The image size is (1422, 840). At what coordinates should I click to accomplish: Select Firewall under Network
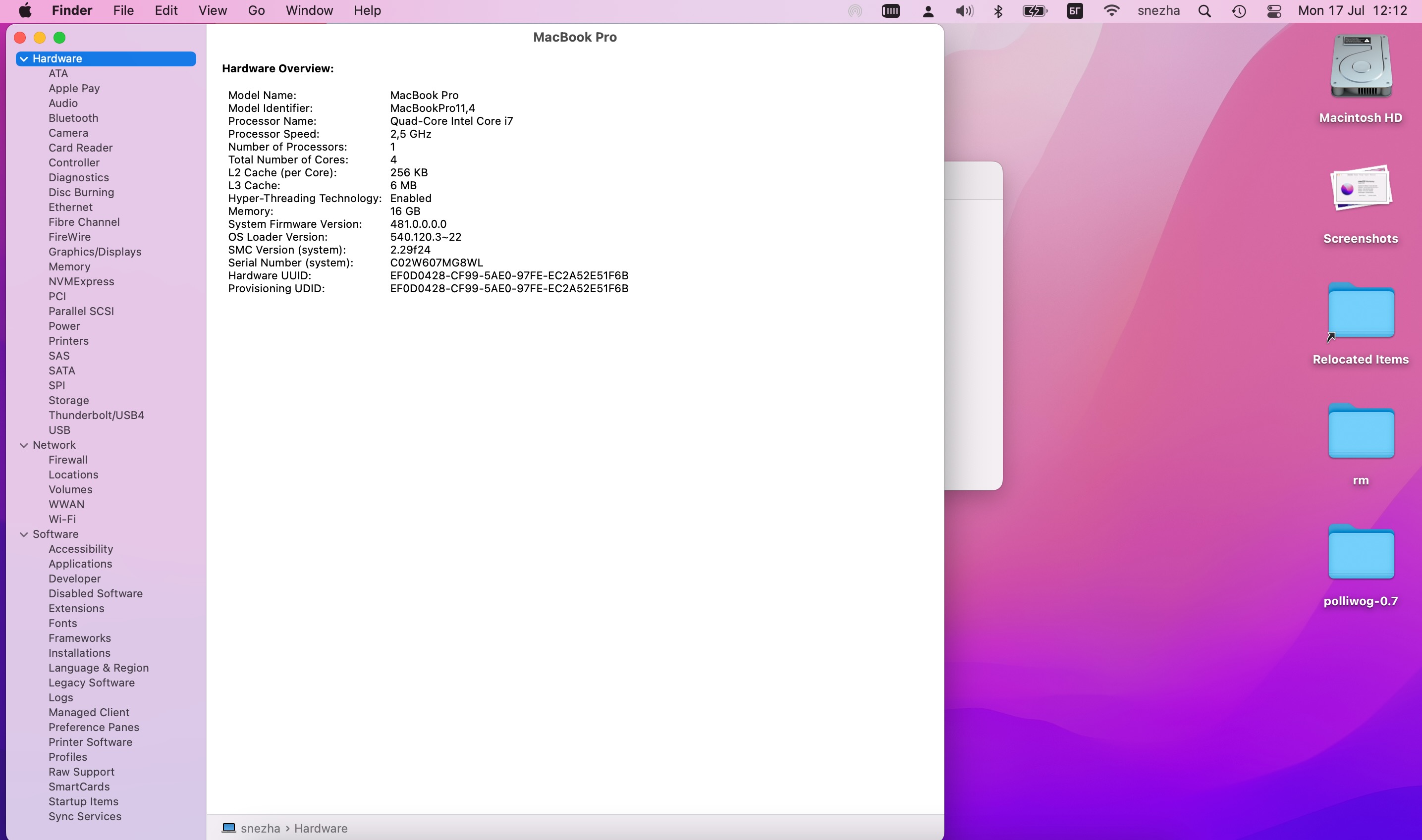pos(68,460)
